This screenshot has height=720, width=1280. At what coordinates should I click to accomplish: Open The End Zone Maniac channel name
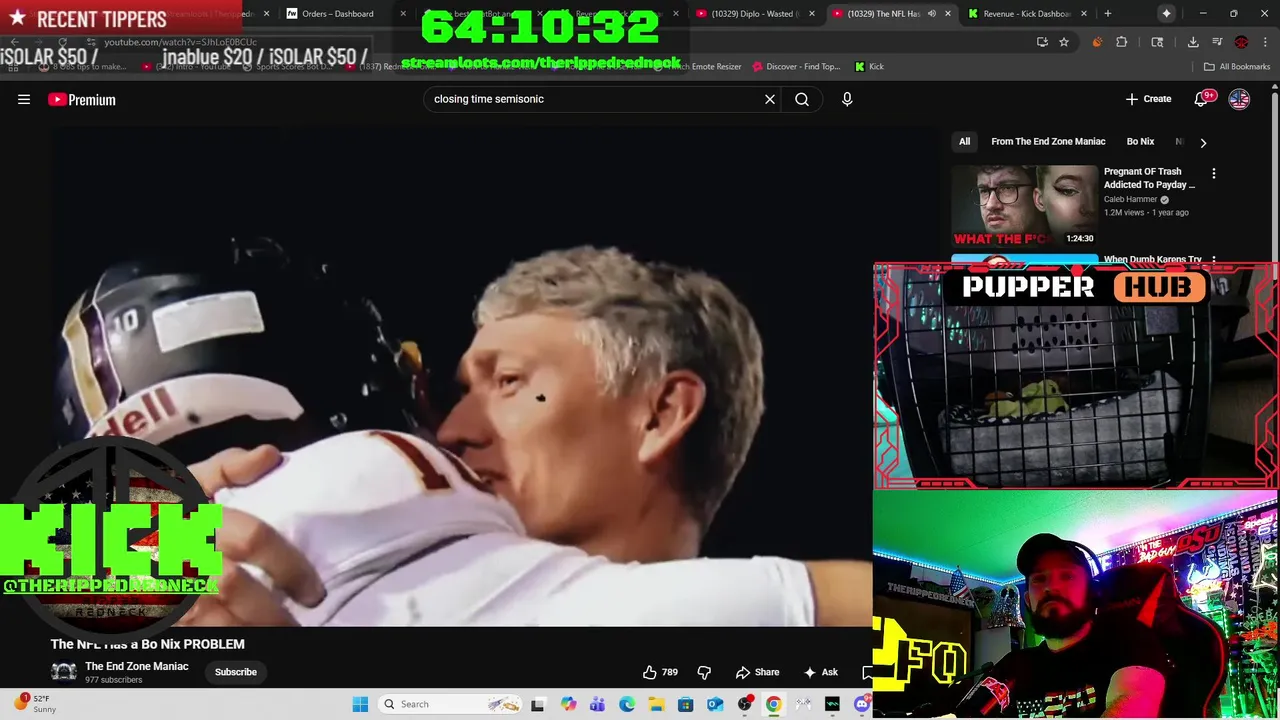tap(137, 666)
